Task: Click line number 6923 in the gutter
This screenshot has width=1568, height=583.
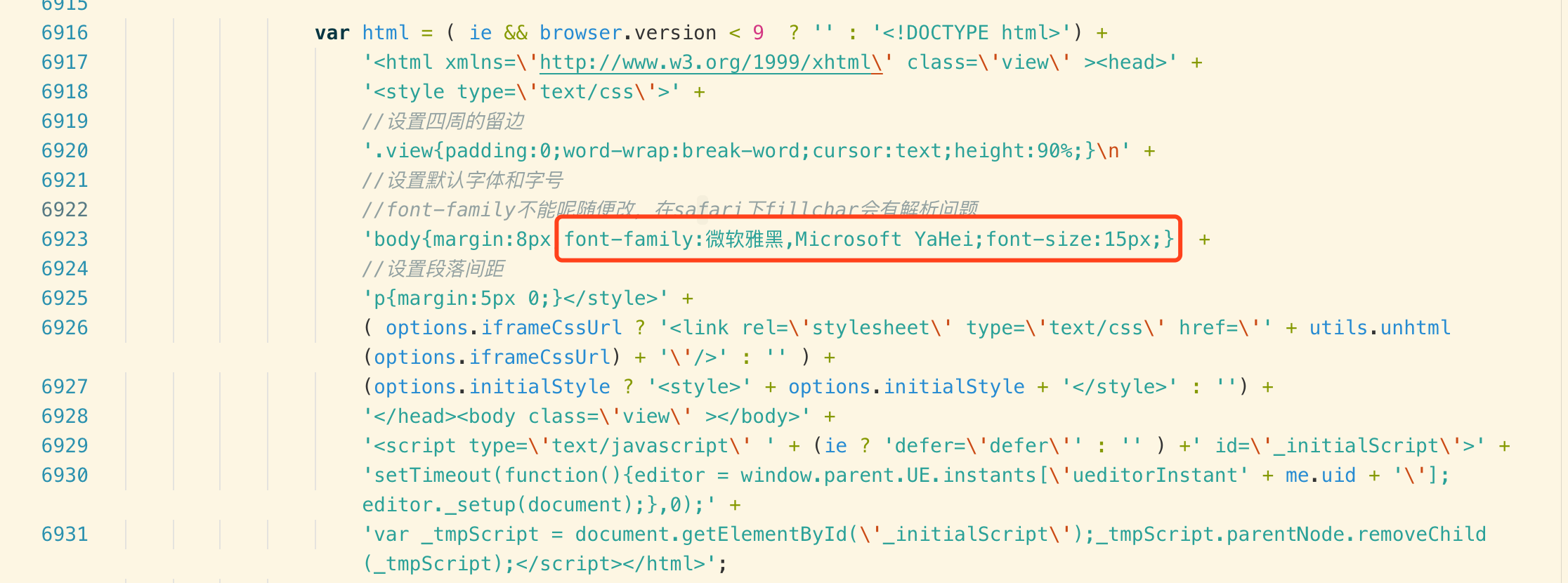Action: 65,240
